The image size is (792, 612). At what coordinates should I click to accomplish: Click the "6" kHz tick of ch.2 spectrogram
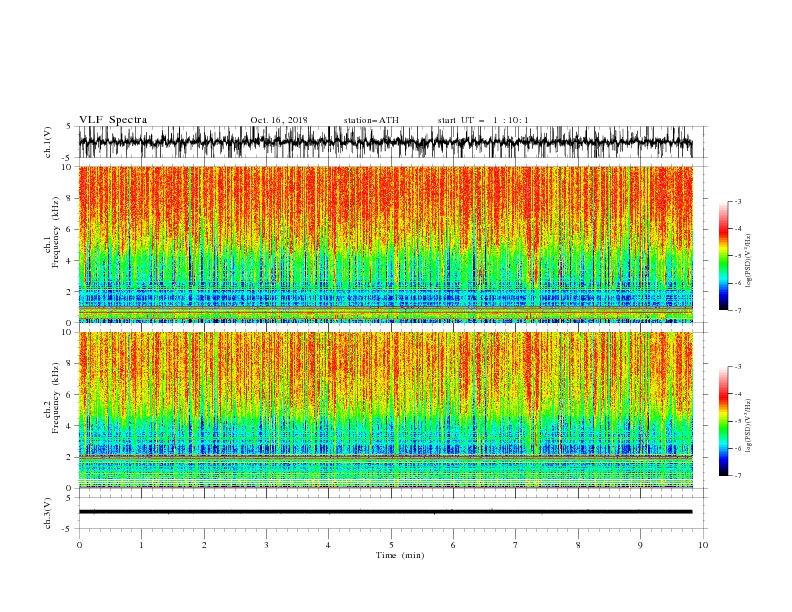coord(69,394)
